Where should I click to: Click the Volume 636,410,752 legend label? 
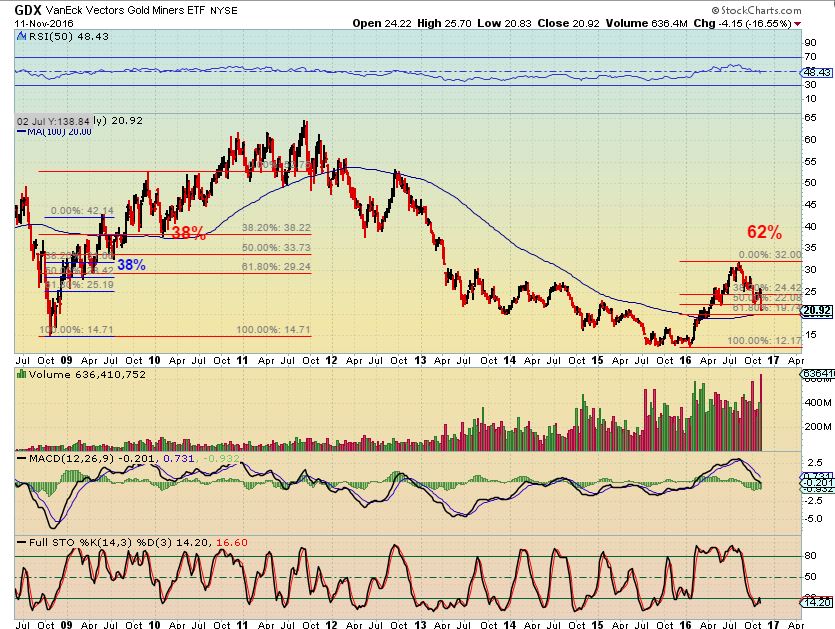(87, 374)
